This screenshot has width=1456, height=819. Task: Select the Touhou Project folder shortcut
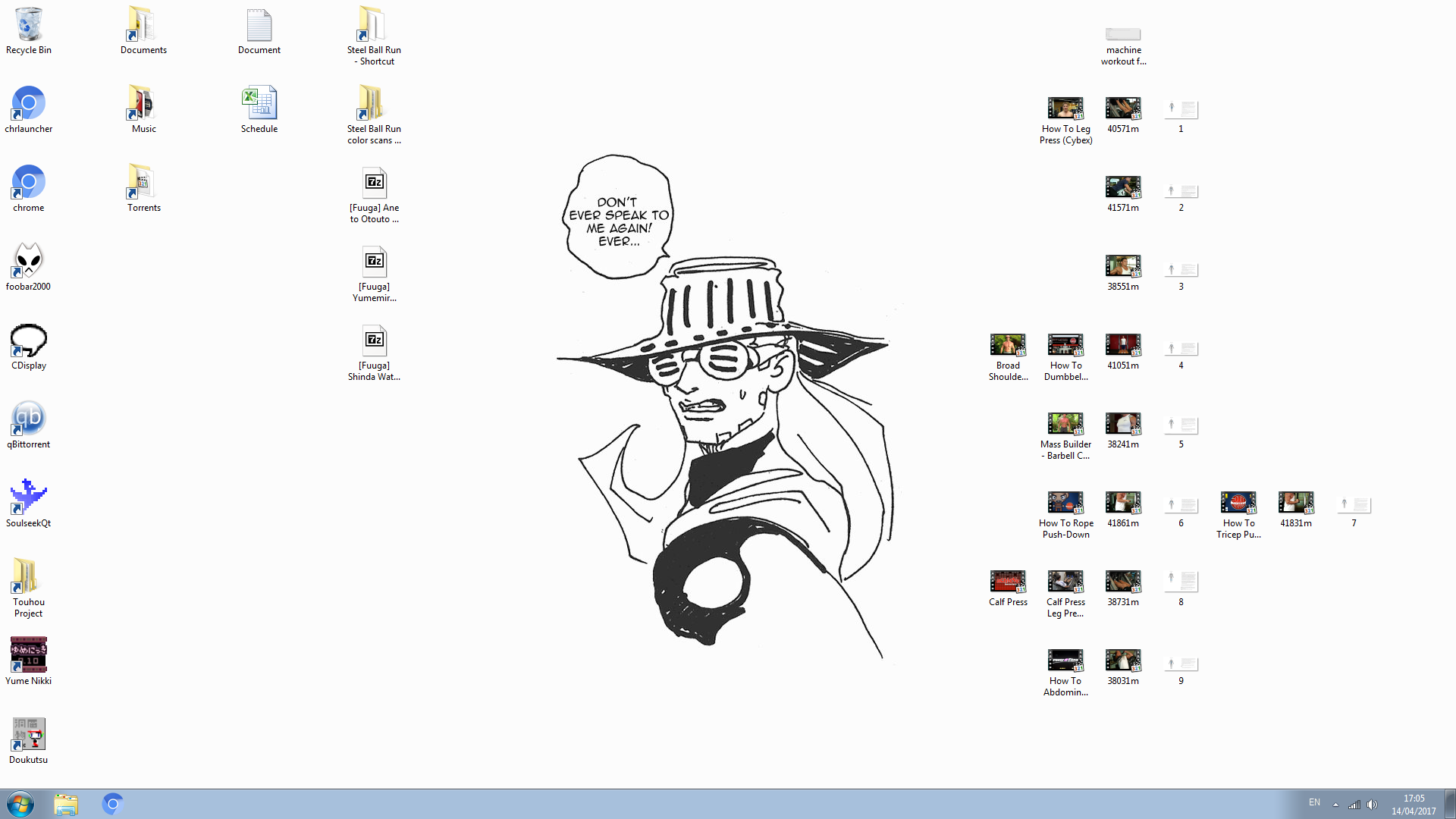(x=28, y=576)
